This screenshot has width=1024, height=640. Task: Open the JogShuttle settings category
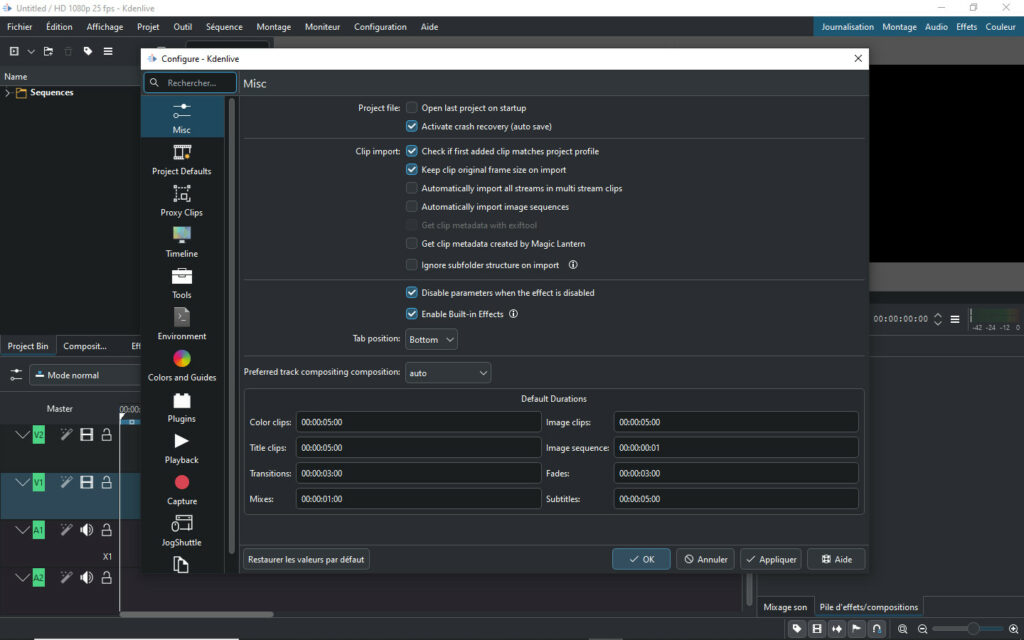tap(182, 531)
